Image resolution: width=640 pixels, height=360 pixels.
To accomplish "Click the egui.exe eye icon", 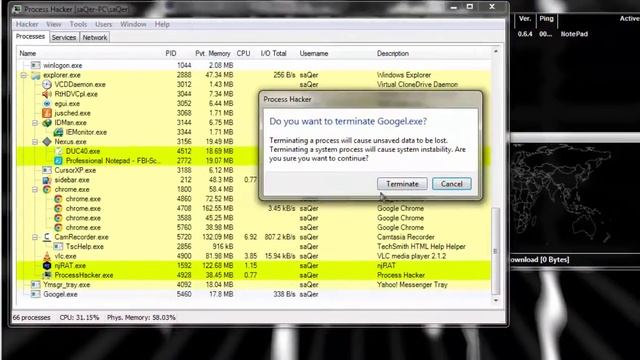I will click(47, 104).
